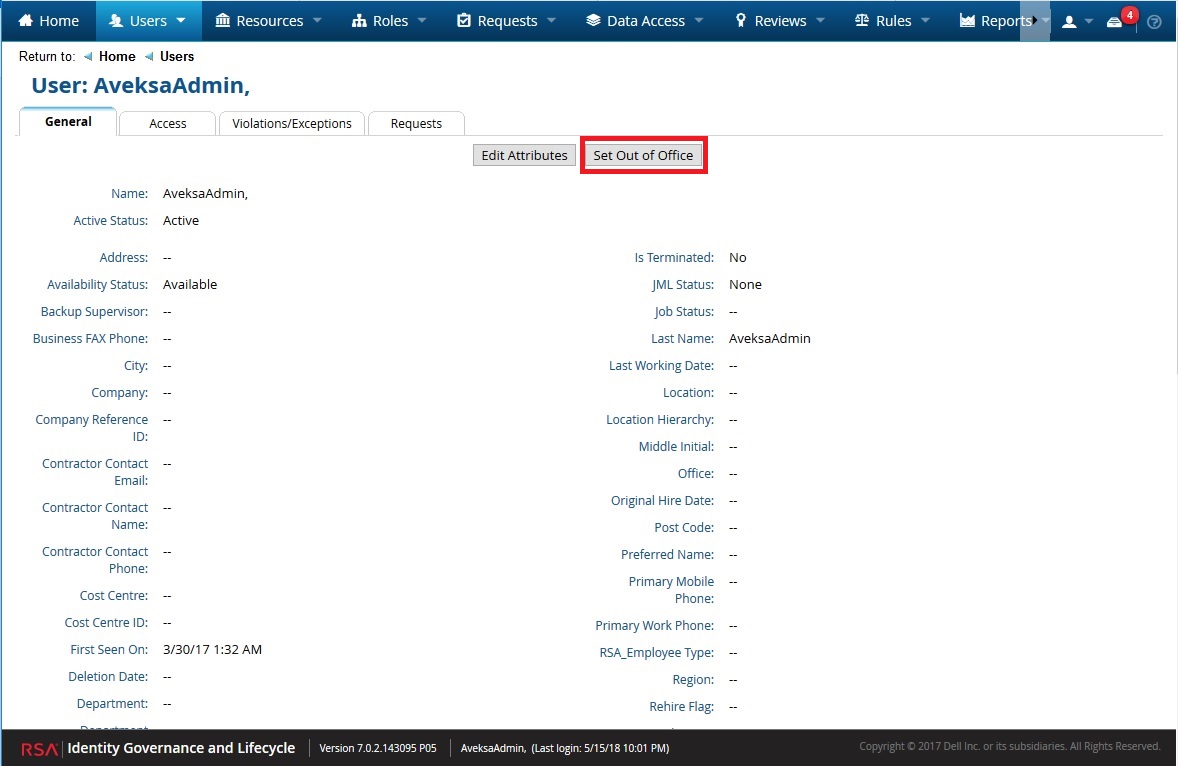Click the Rules balance scale icon
Image resolution: width=1178 pixels, height=766 pixels.
[x=862, y=21]
